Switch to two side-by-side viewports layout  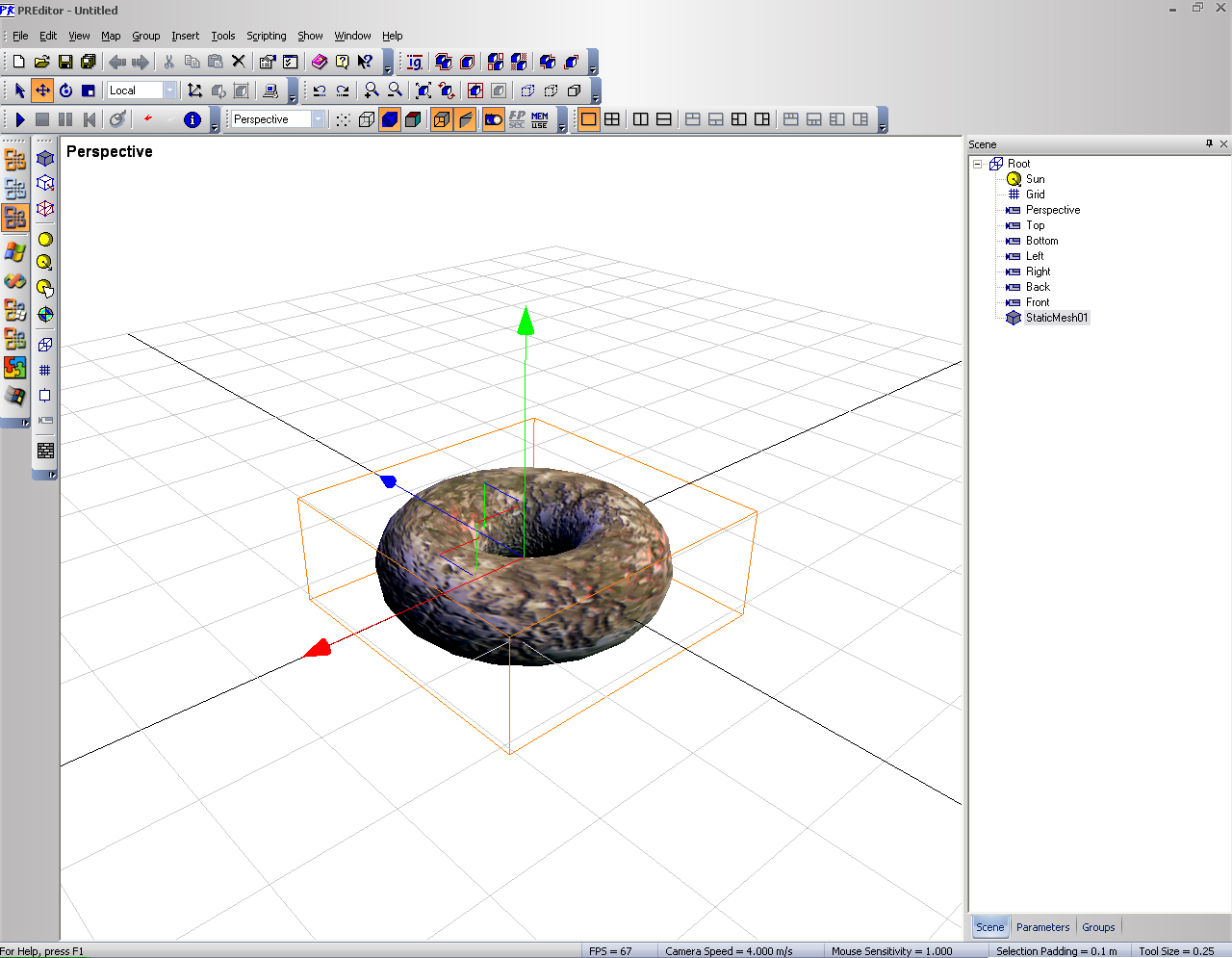click(x=641, y=119)
